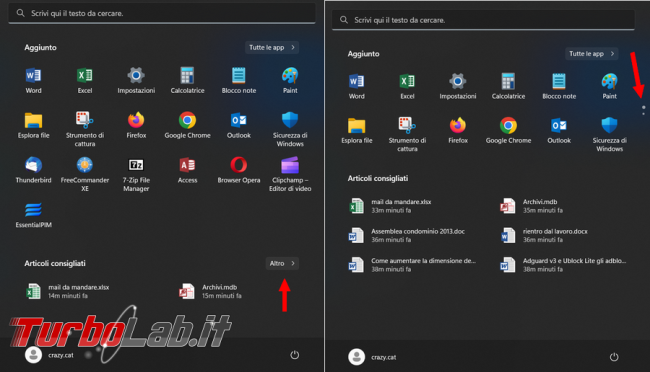
Task: Click the power button in left Start menu
Action: pos(294,355)
